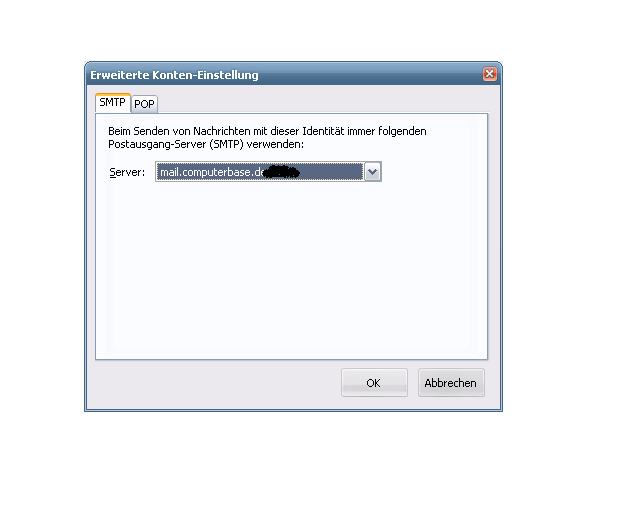This screenshot has height=512, width=640.
Task: Click the empty area of SMTP panel
Action: coord(291,269)
